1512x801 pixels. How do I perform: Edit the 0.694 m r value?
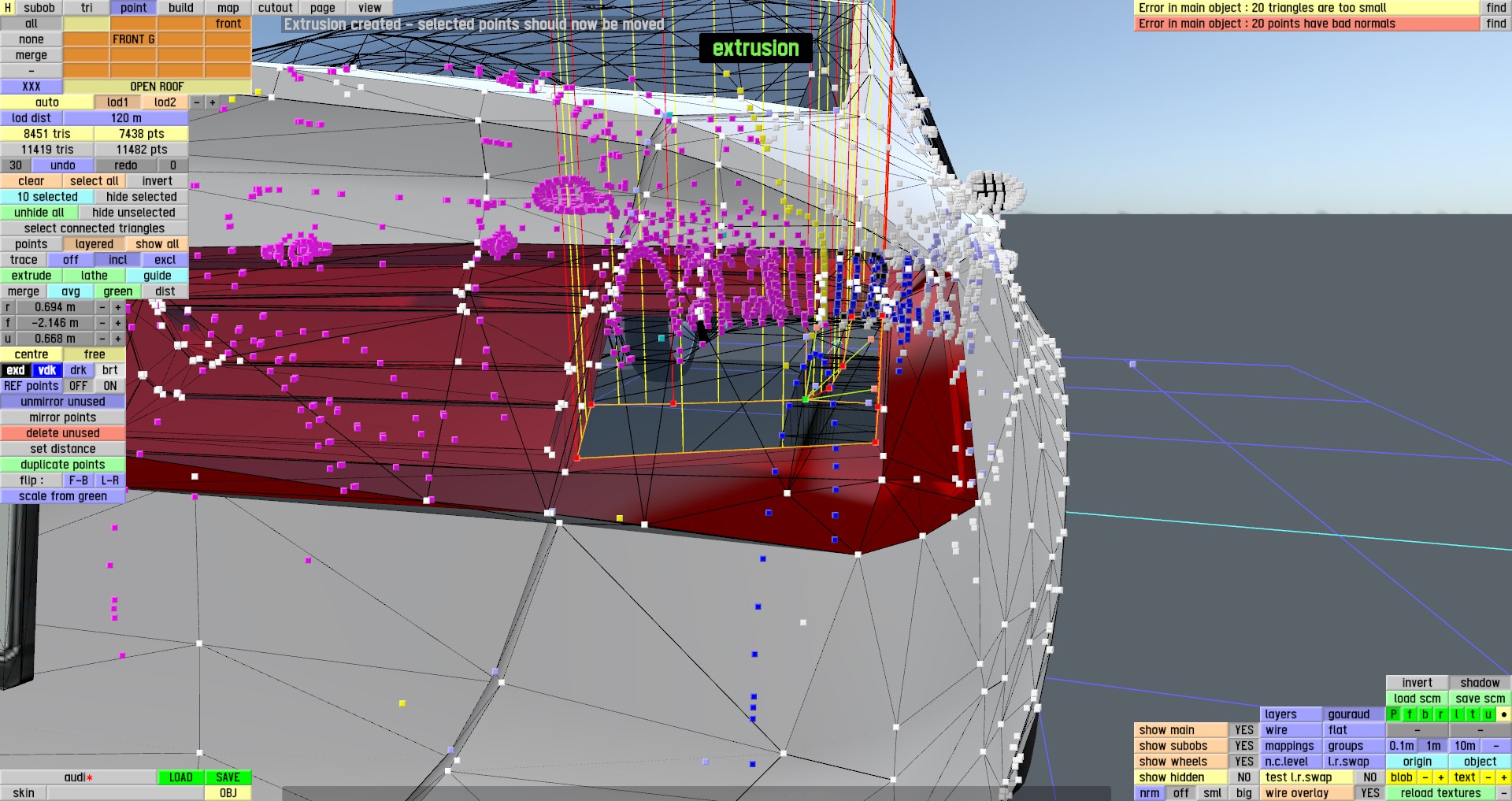pyautogui.click(x=55, y=307)
